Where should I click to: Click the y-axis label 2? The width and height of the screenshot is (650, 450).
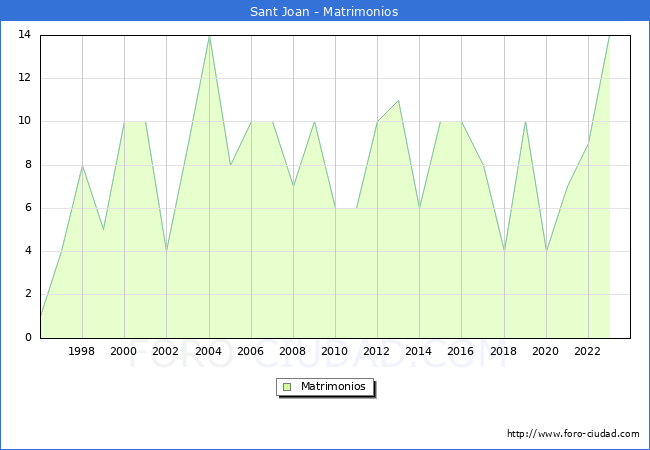pyautogui.click(x=28, y=294)
